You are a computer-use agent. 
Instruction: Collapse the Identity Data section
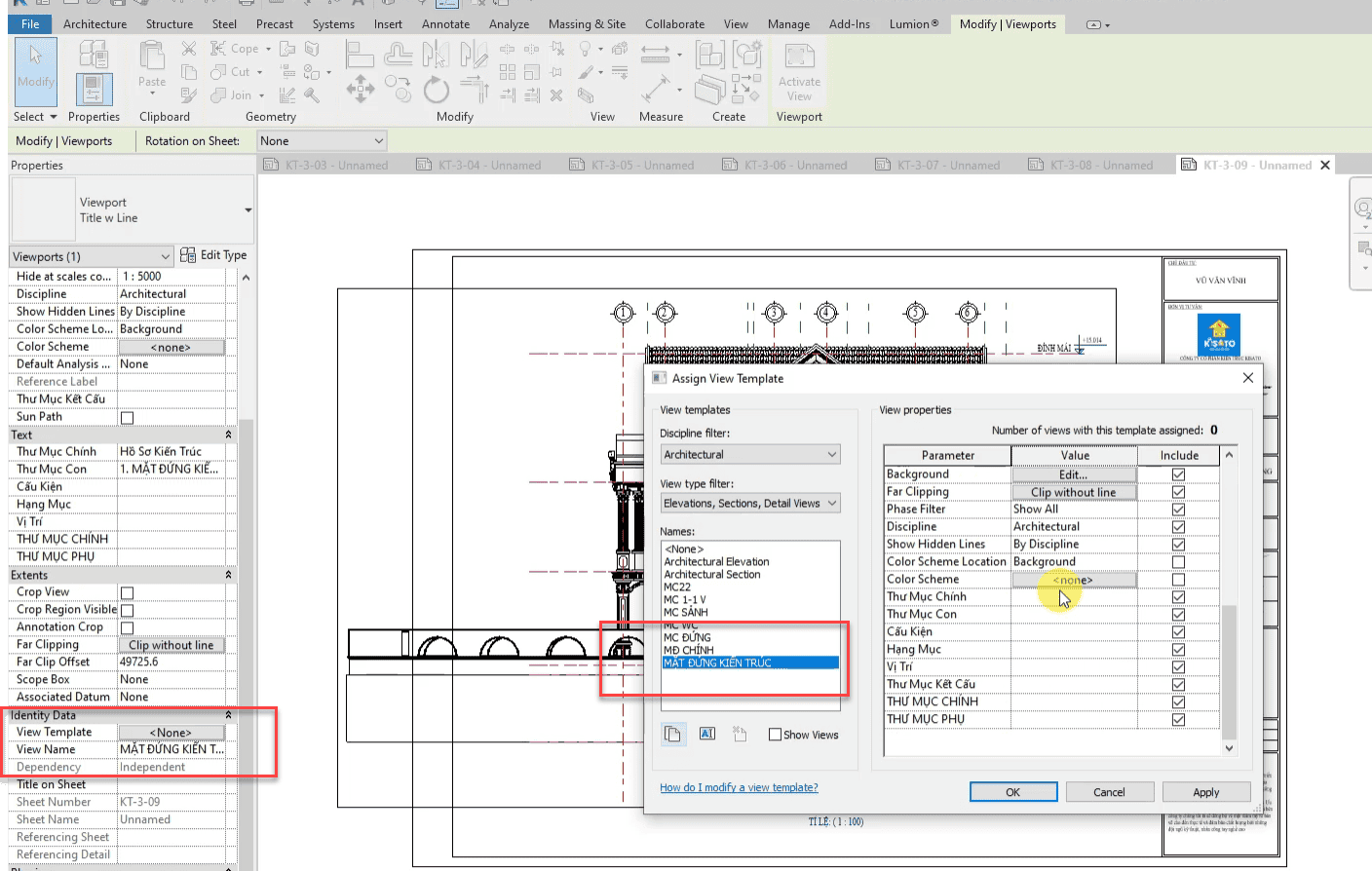[228, 715]
